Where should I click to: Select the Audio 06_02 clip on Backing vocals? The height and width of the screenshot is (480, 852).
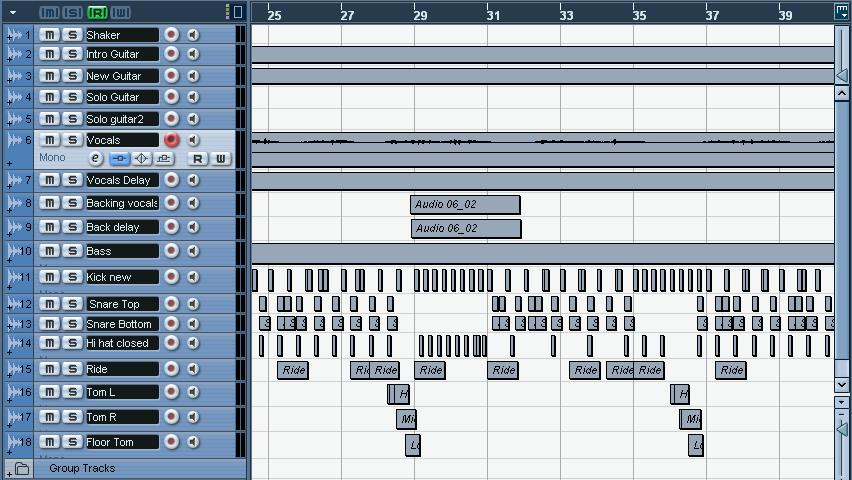point(465,204)
